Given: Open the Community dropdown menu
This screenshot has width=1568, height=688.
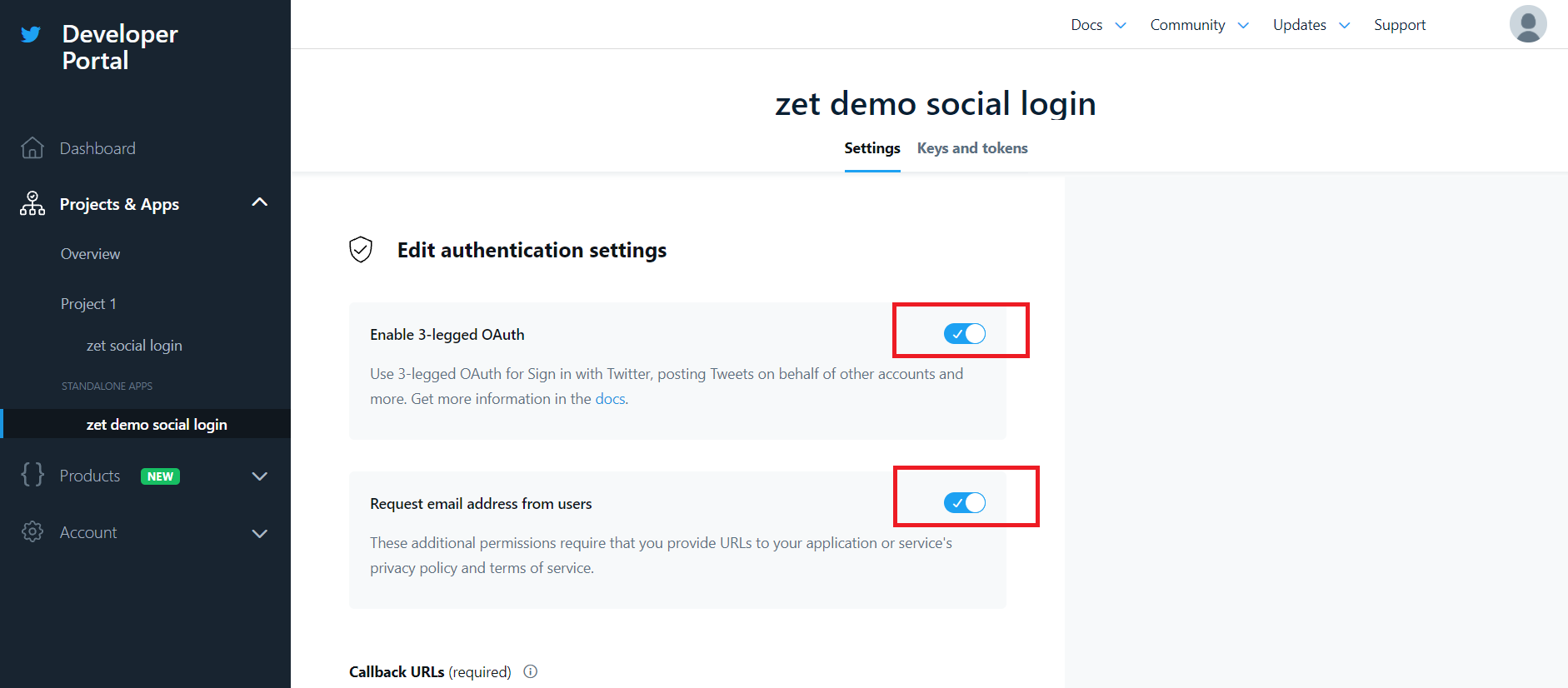Looking at the screenshot, I should 1198,25.
